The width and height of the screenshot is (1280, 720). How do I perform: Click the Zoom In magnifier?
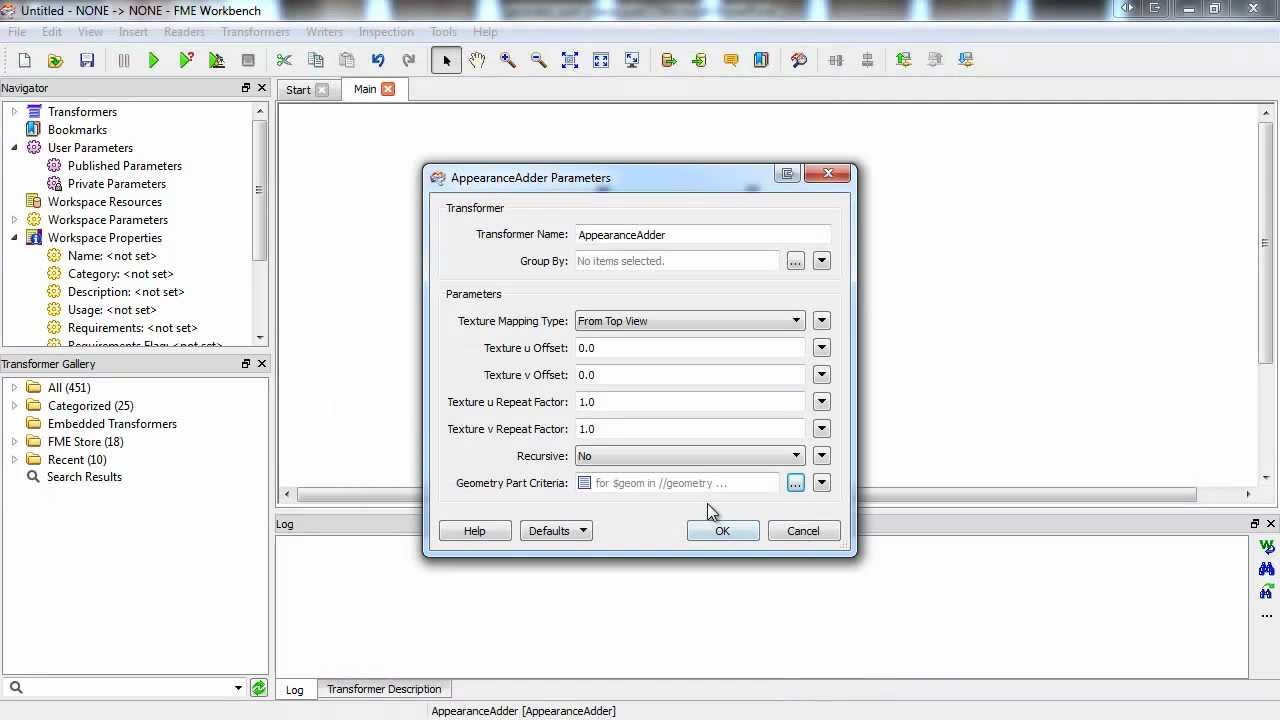click(508, 60)
